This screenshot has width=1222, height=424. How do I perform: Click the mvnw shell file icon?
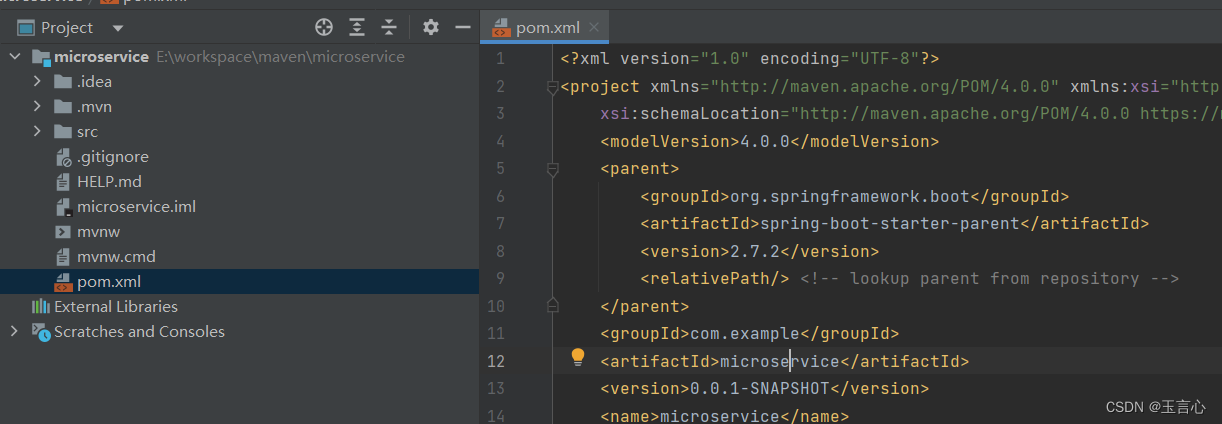coord(63,232)
